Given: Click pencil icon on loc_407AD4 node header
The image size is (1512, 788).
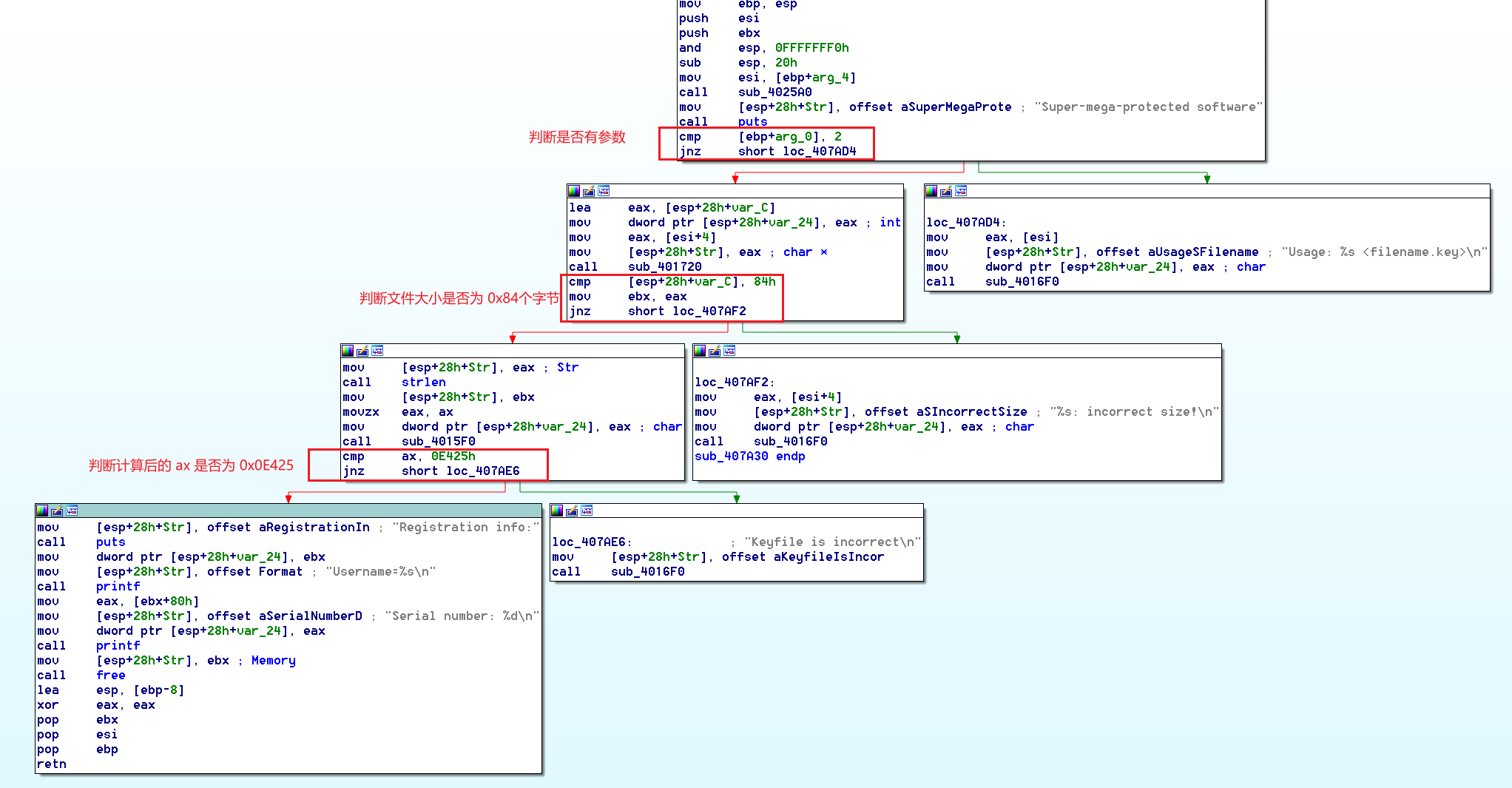Looking at the screenshot, I should pos(946,191).
